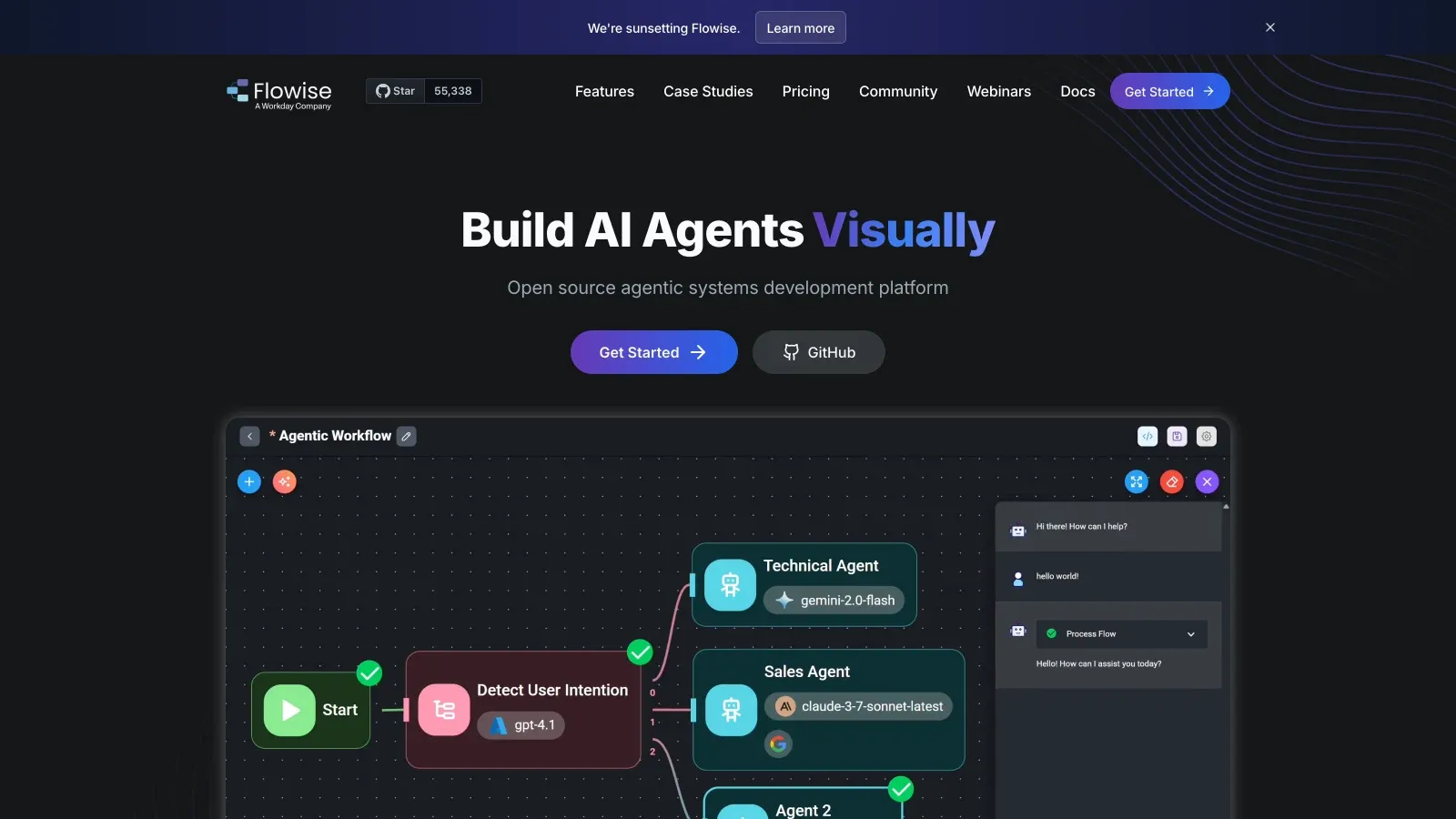Click the 'hello world!' chat message
This screenshot has width=1456, height=819.
1057,576
